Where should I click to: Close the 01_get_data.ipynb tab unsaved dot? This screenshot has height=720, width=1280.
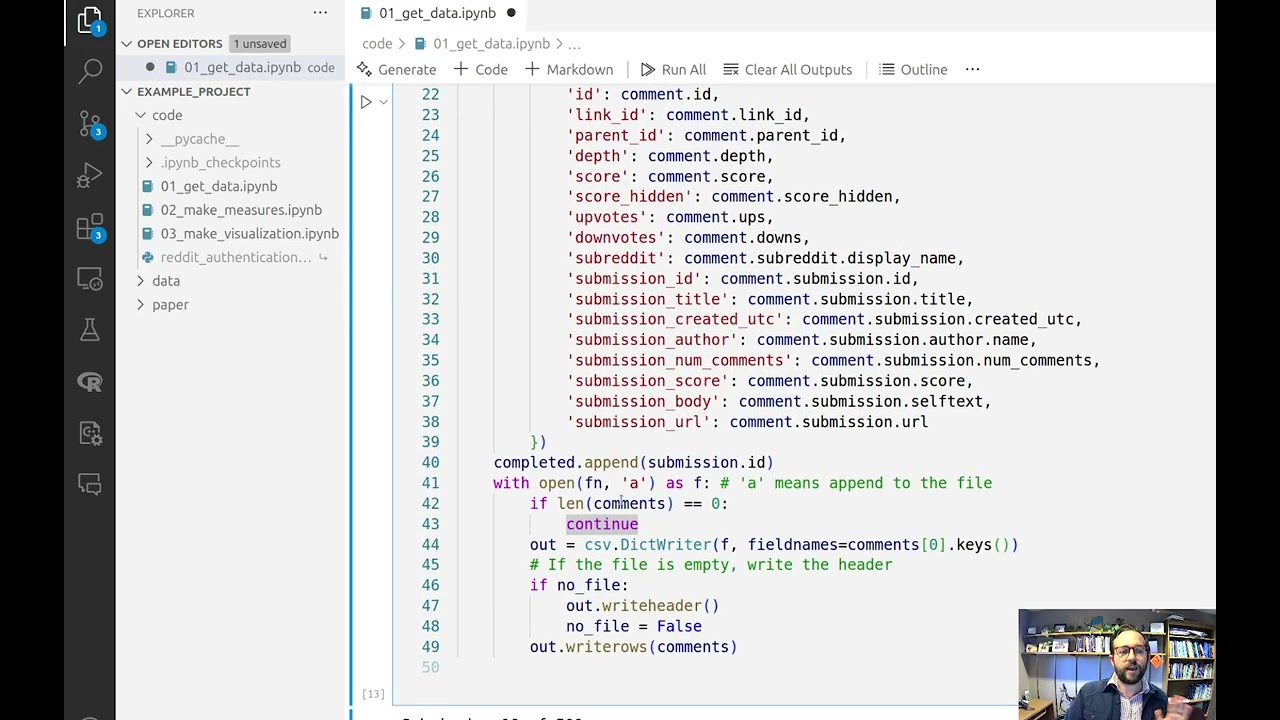pyautogui.click(x=511, y=13)
